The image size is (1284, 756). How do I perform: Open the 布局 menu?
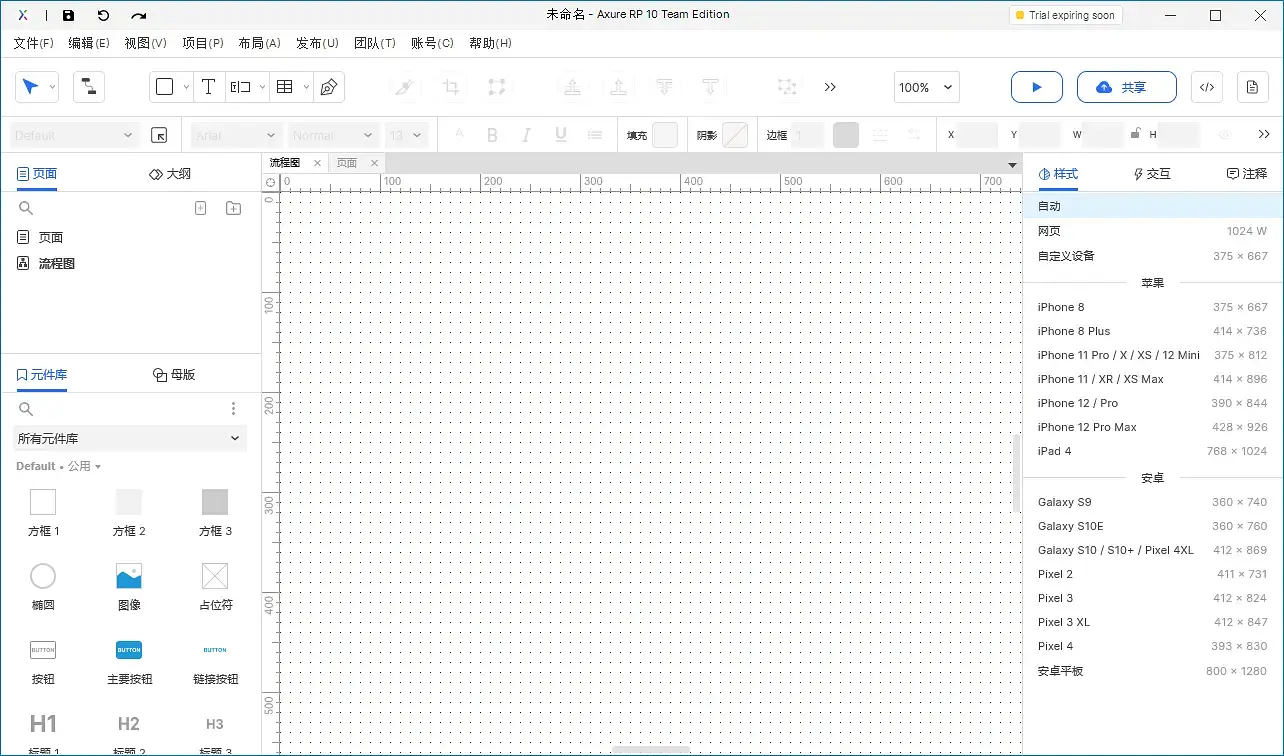point(259,43)
